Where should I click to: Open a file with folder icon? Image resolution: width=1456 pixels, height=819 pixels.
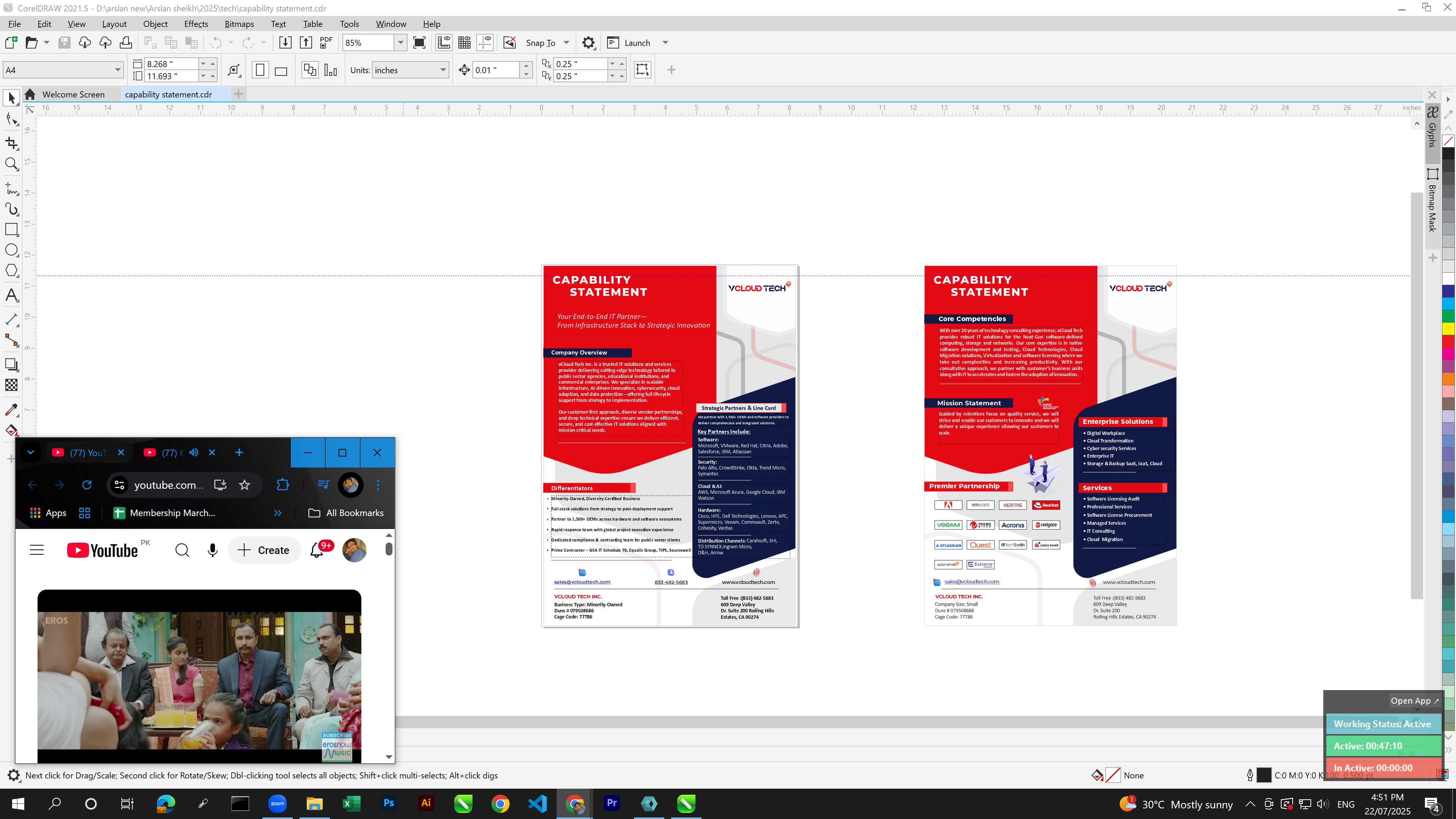[31, 43]
